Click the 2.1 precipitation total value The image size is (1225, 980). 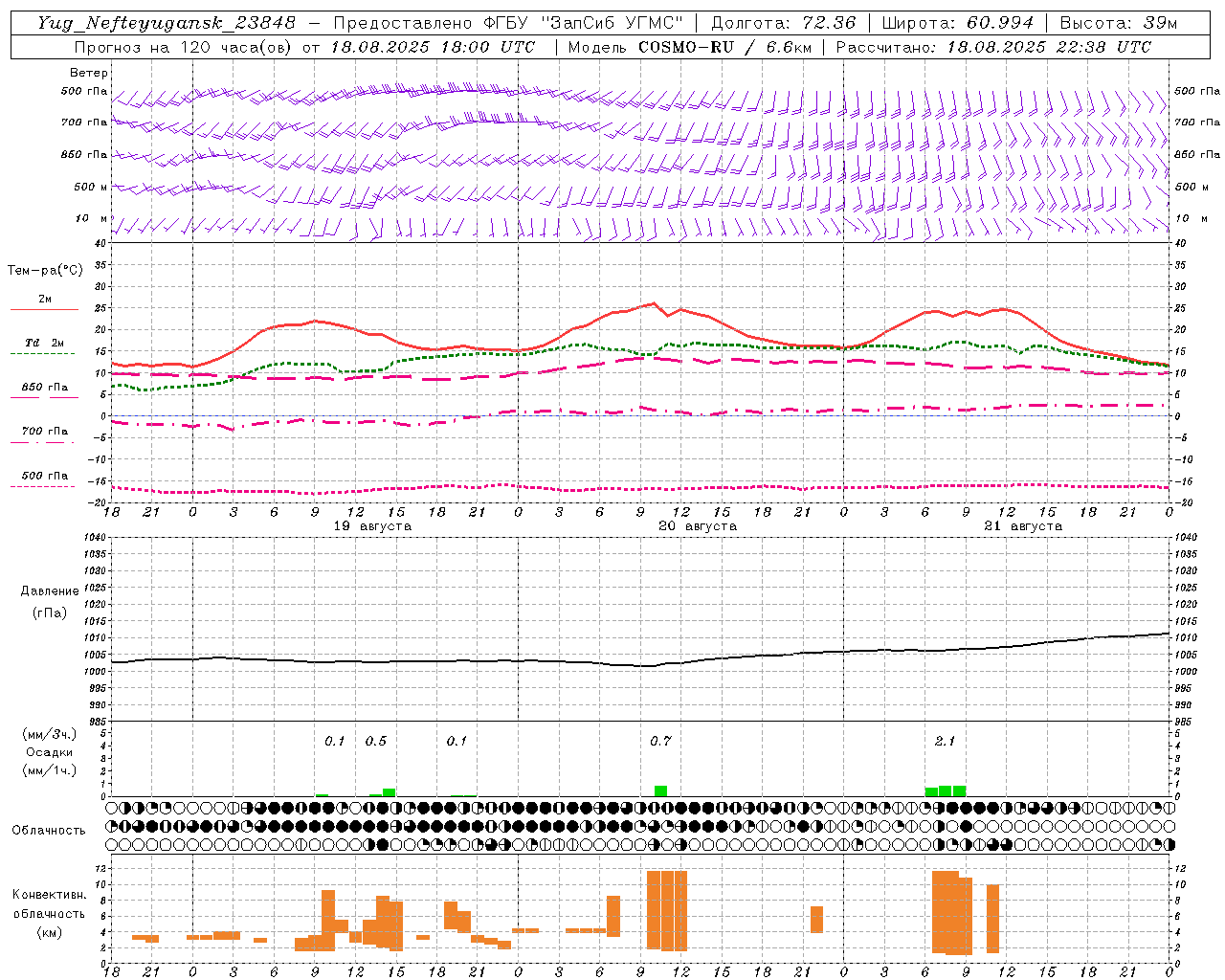coord(945,741)
